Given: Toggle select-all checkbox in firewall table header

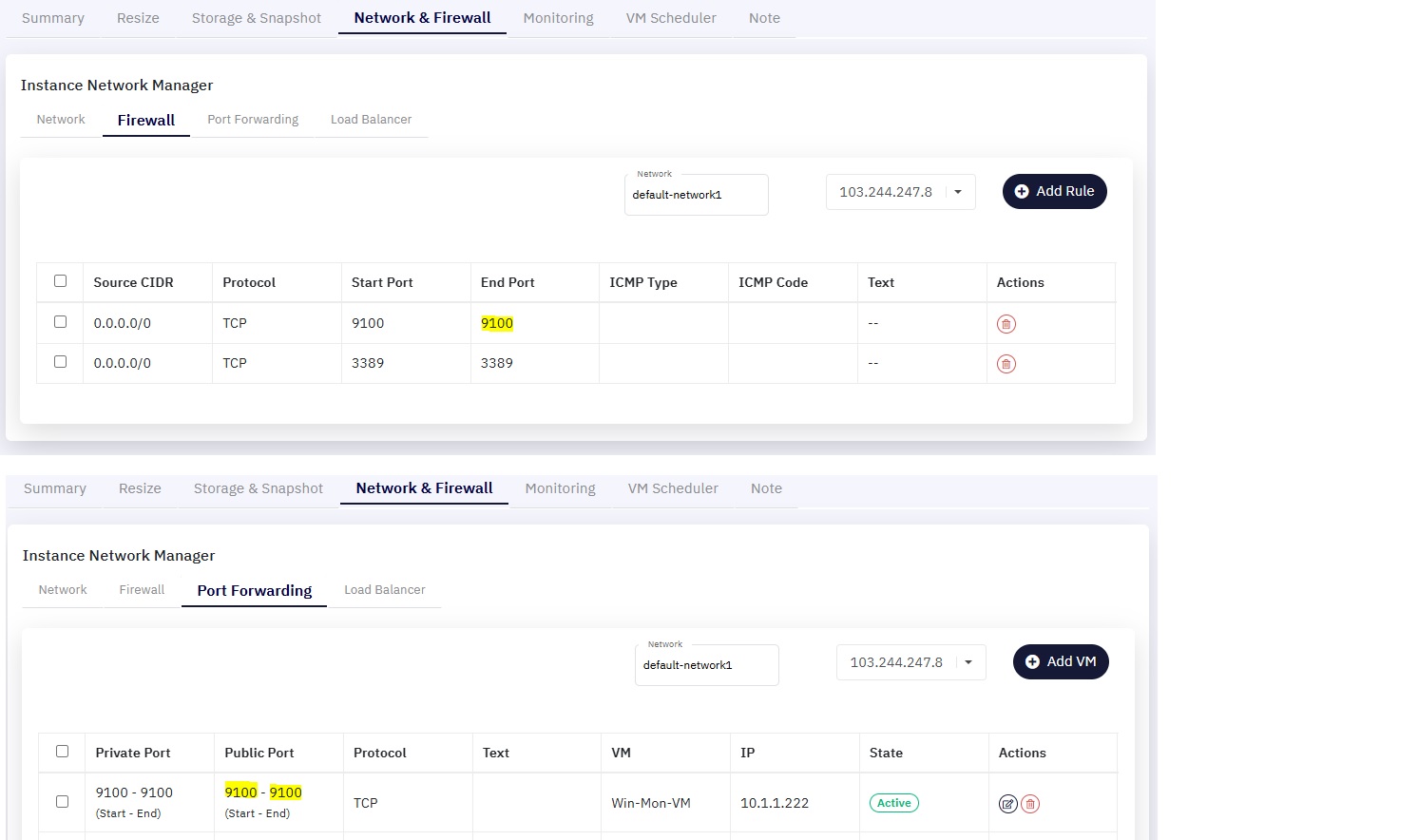Looking at the screenshot, I should point(61,281).
